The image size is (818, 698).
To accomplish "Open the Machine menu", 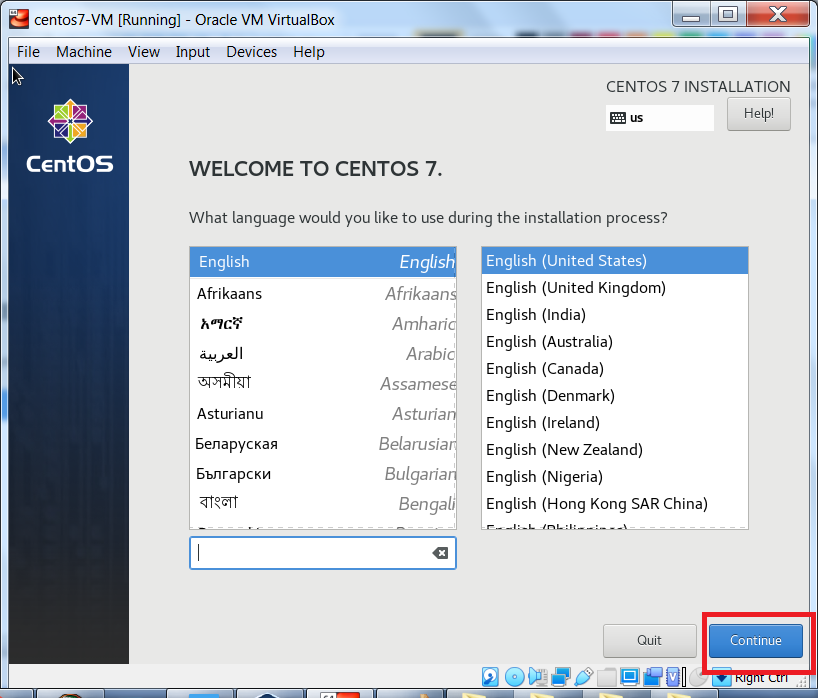I will click(x=84, y=52).
